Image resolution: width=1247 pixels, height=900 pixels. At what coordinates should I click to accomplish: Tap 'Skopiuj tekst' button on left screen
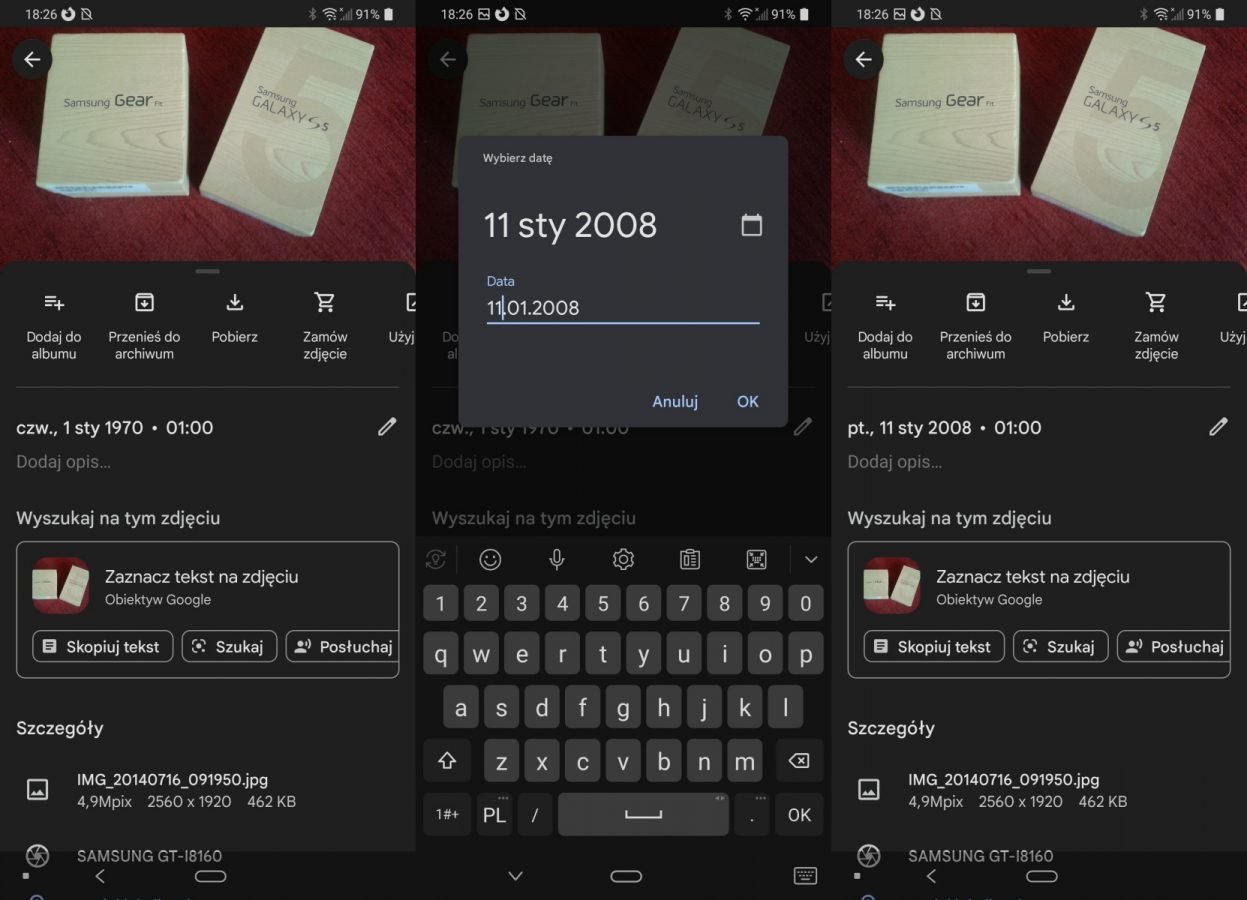[103, 646]
